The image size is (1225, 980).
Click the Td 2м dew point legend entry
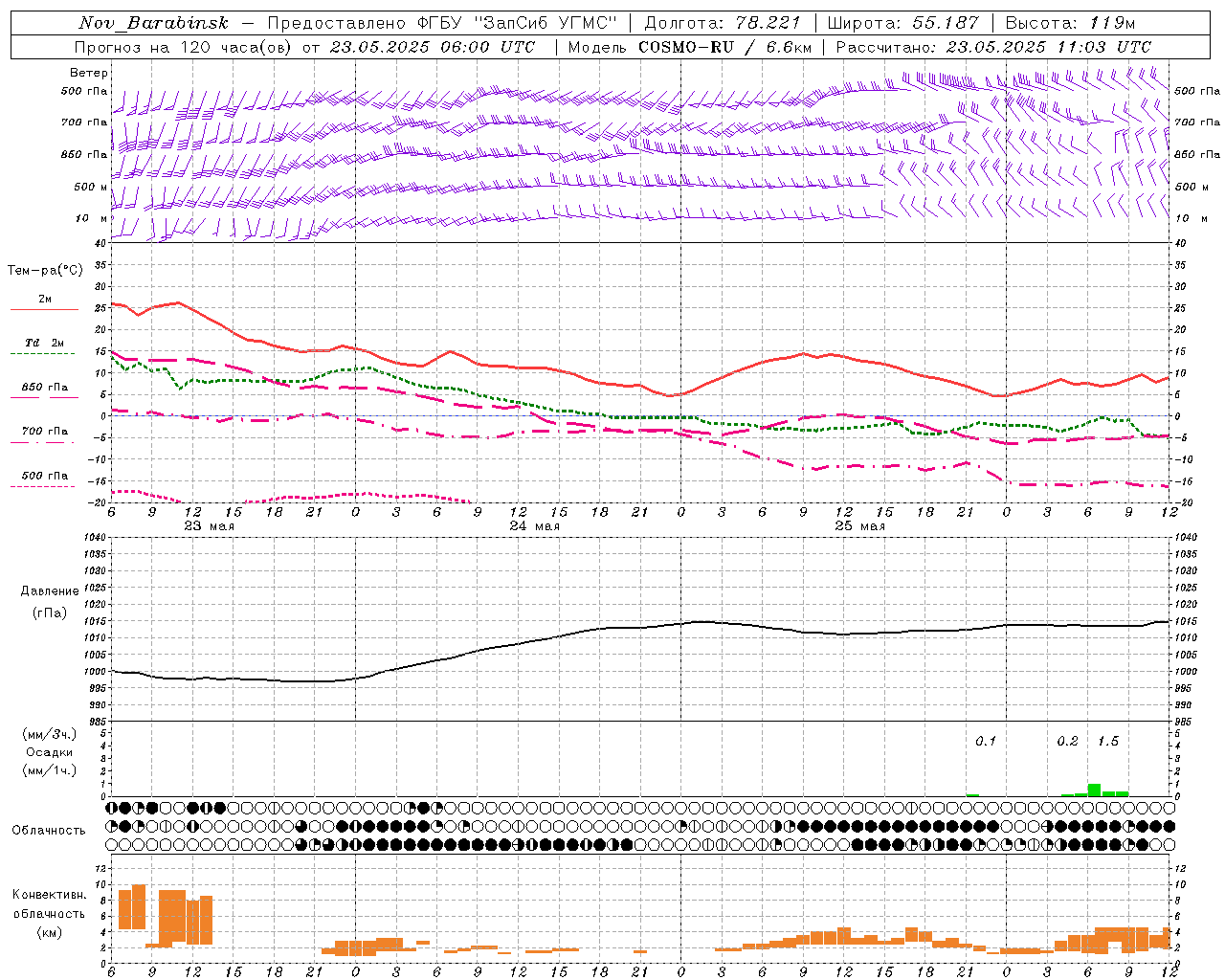tap(44, 343)
